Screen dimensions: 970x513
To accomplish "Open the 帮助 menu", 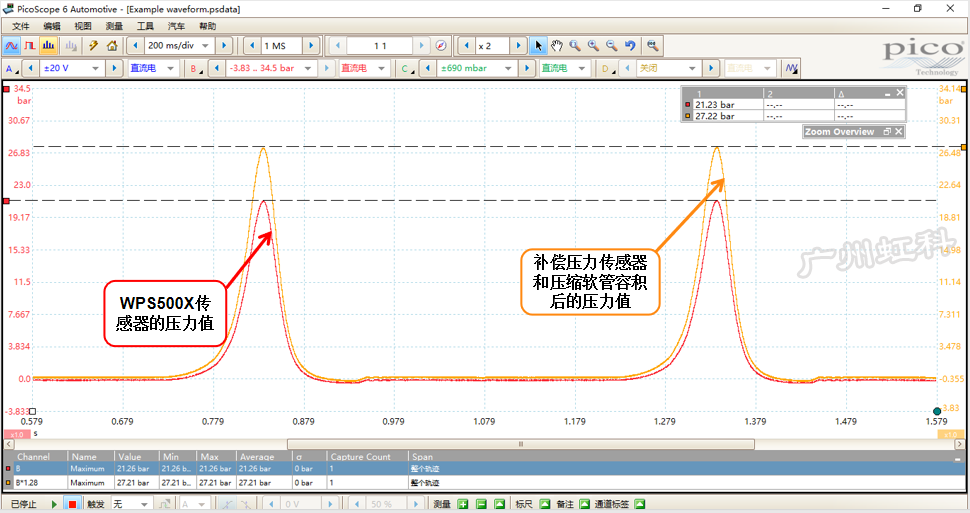I will coord(207,26).
